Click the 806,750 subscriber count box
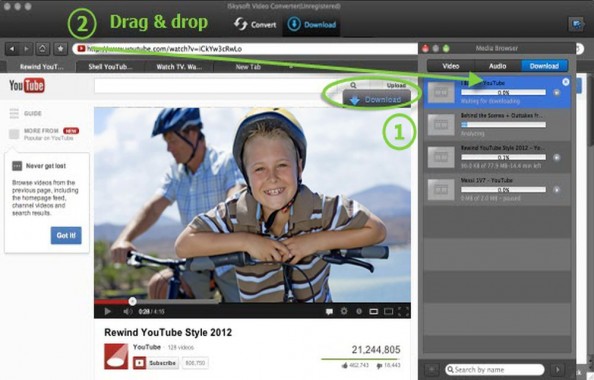Image resolution: width=594 pixels, height=380 pixels. click(195, 363)
